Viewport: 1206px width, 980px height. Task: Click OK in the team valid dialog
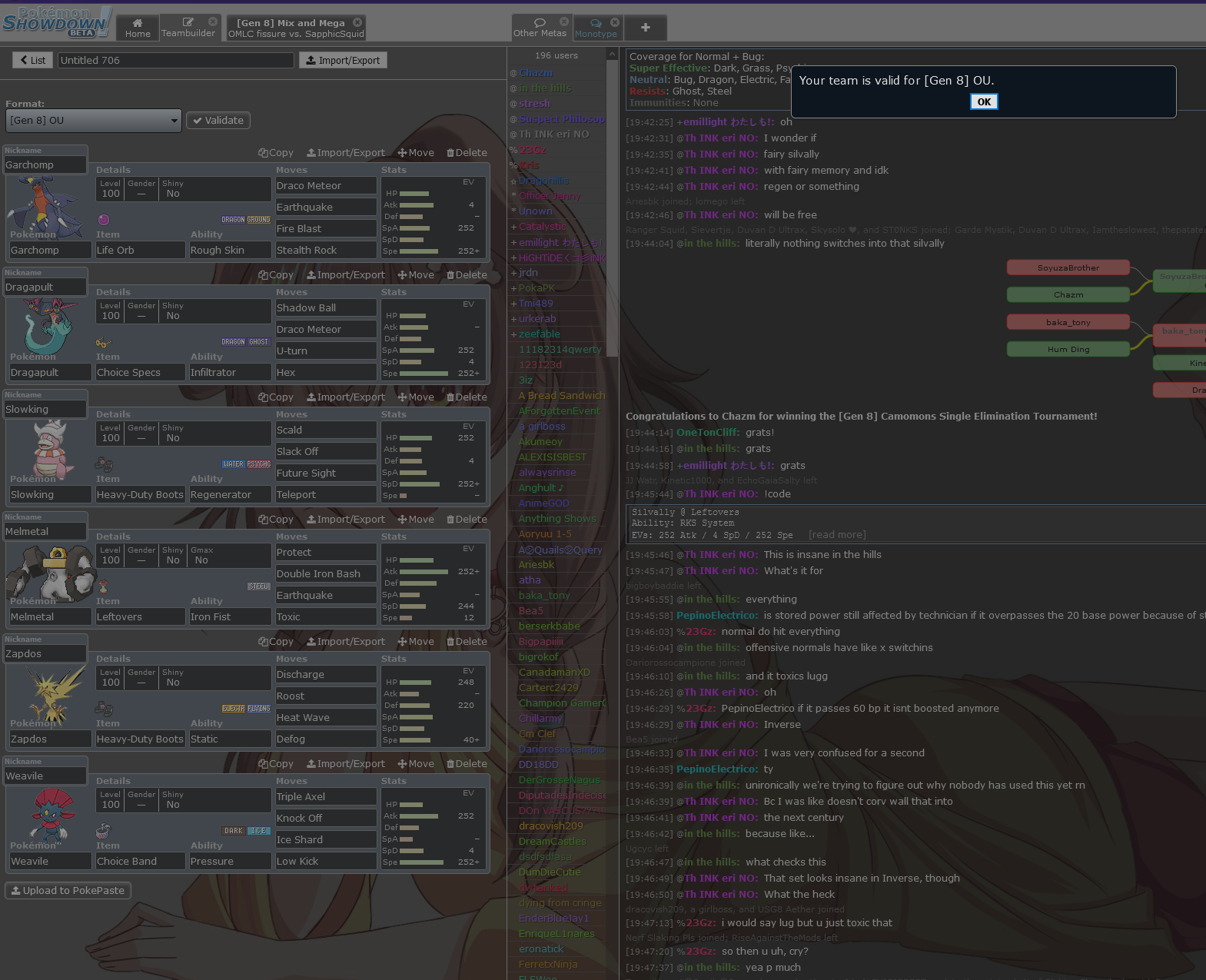[984, 101]
